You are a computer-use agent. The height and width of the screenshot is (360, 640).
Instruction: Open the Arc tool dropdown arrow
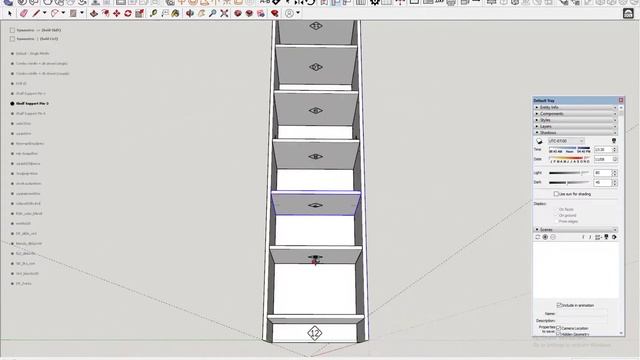tap(63, 13)
